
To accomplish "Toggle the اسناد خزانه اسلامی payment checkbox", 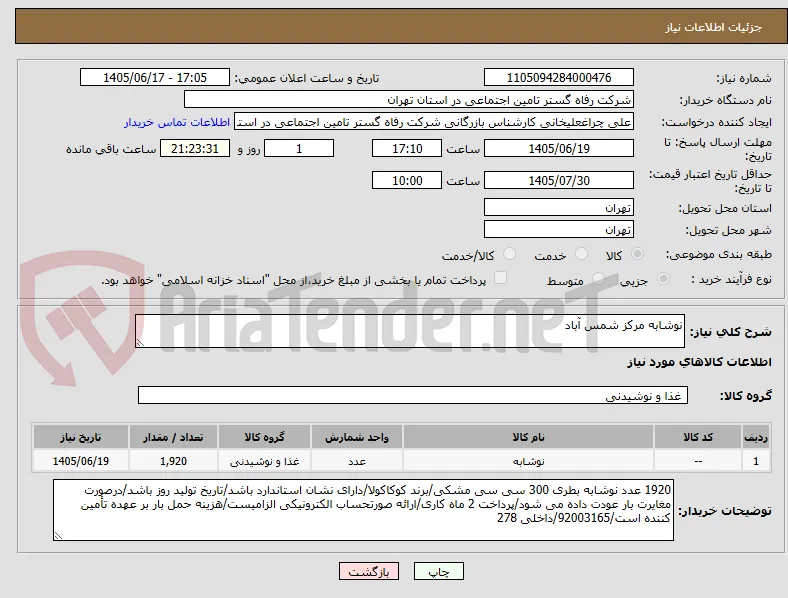I will [x=501, y=278].
